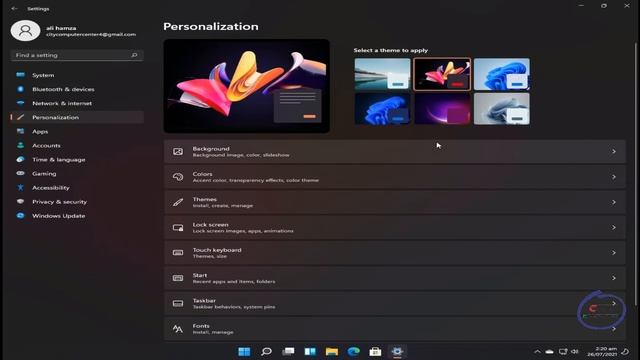Screen dimensions: 640x360
Task: Apply the light lake landscape theme
Action: pyautogui.click(x=382, y=74)
